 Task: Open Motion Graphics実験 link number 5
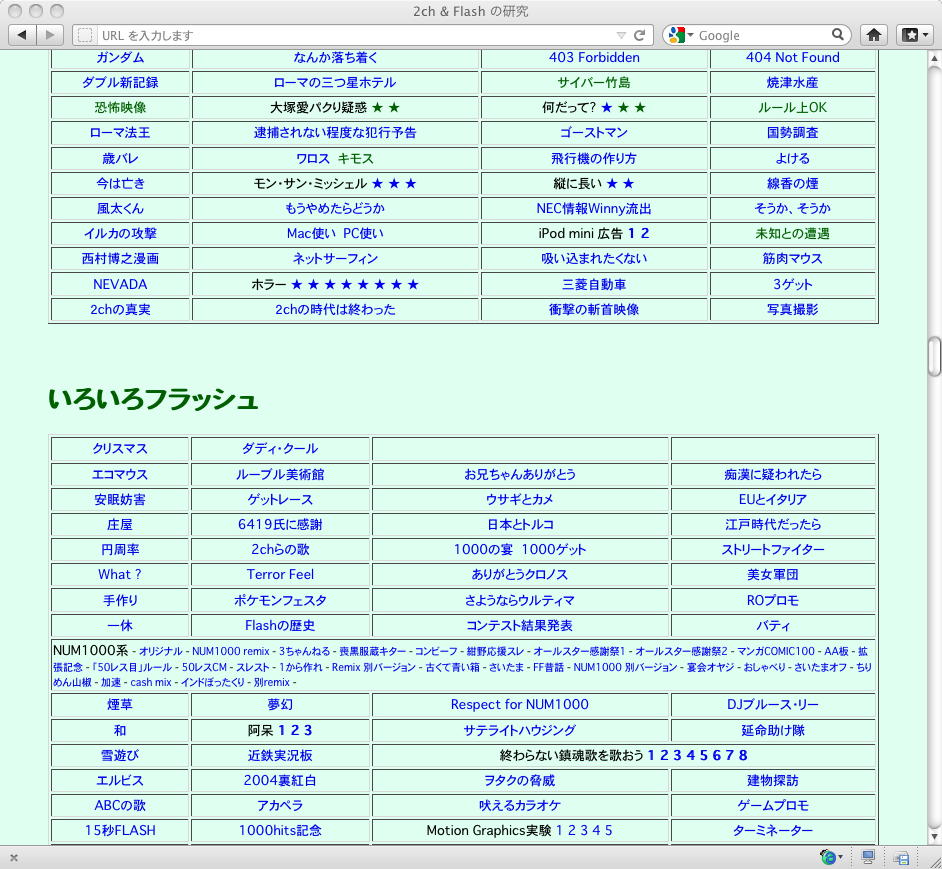pos(609,831)
